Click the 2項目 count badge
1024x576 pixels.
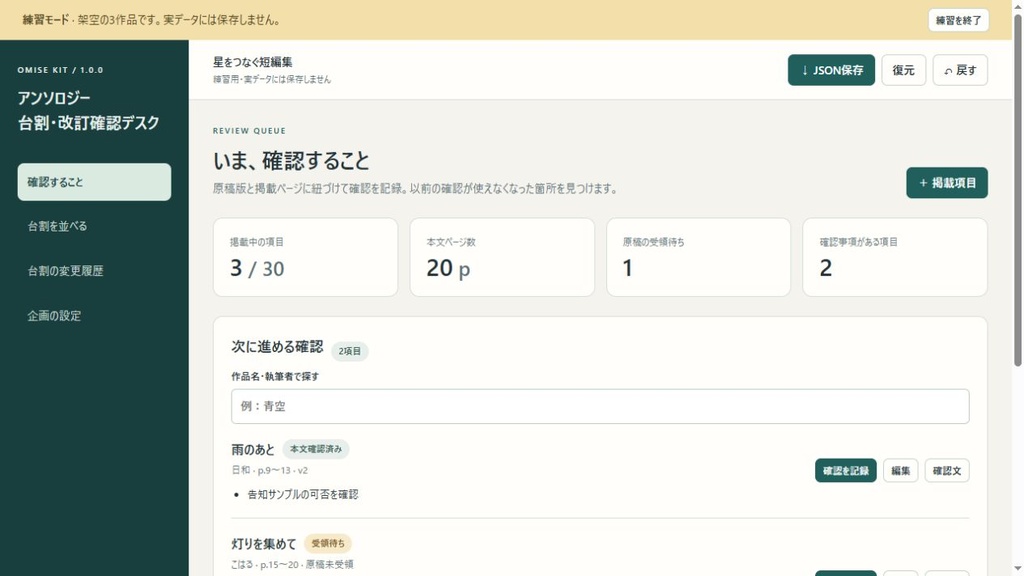point(349,351)
